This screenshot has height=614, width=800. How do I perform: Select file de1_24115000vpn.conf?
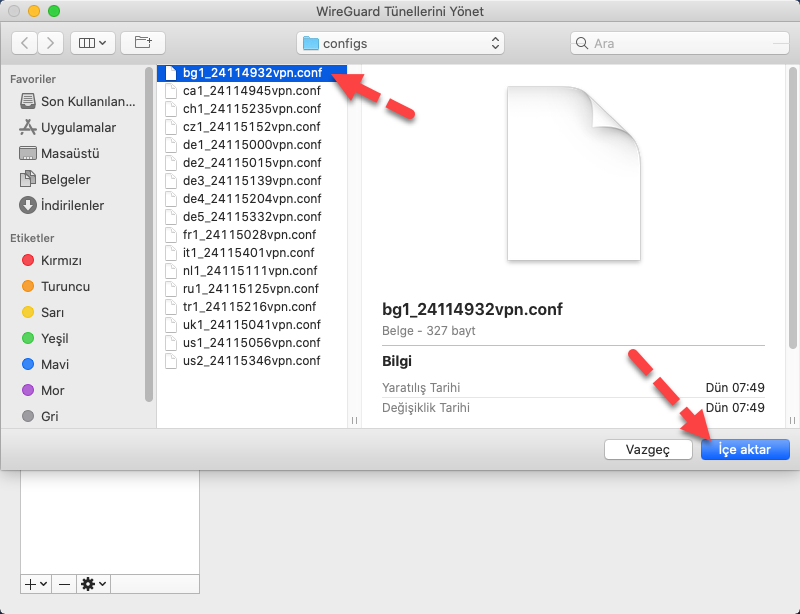point(252,144)
